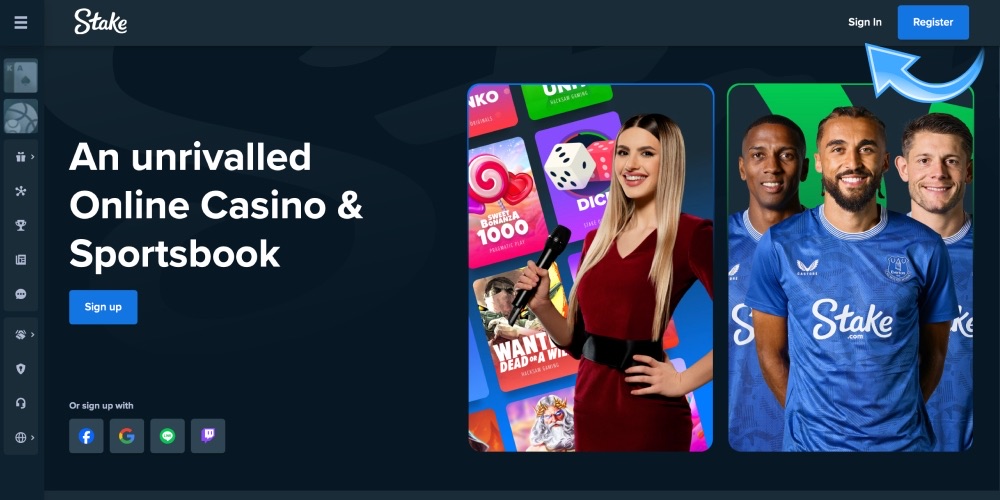This screenshot has height=500, width=1000.
Task: Expand the gift promotions menu in the sidebar
Action: [24, 157]
